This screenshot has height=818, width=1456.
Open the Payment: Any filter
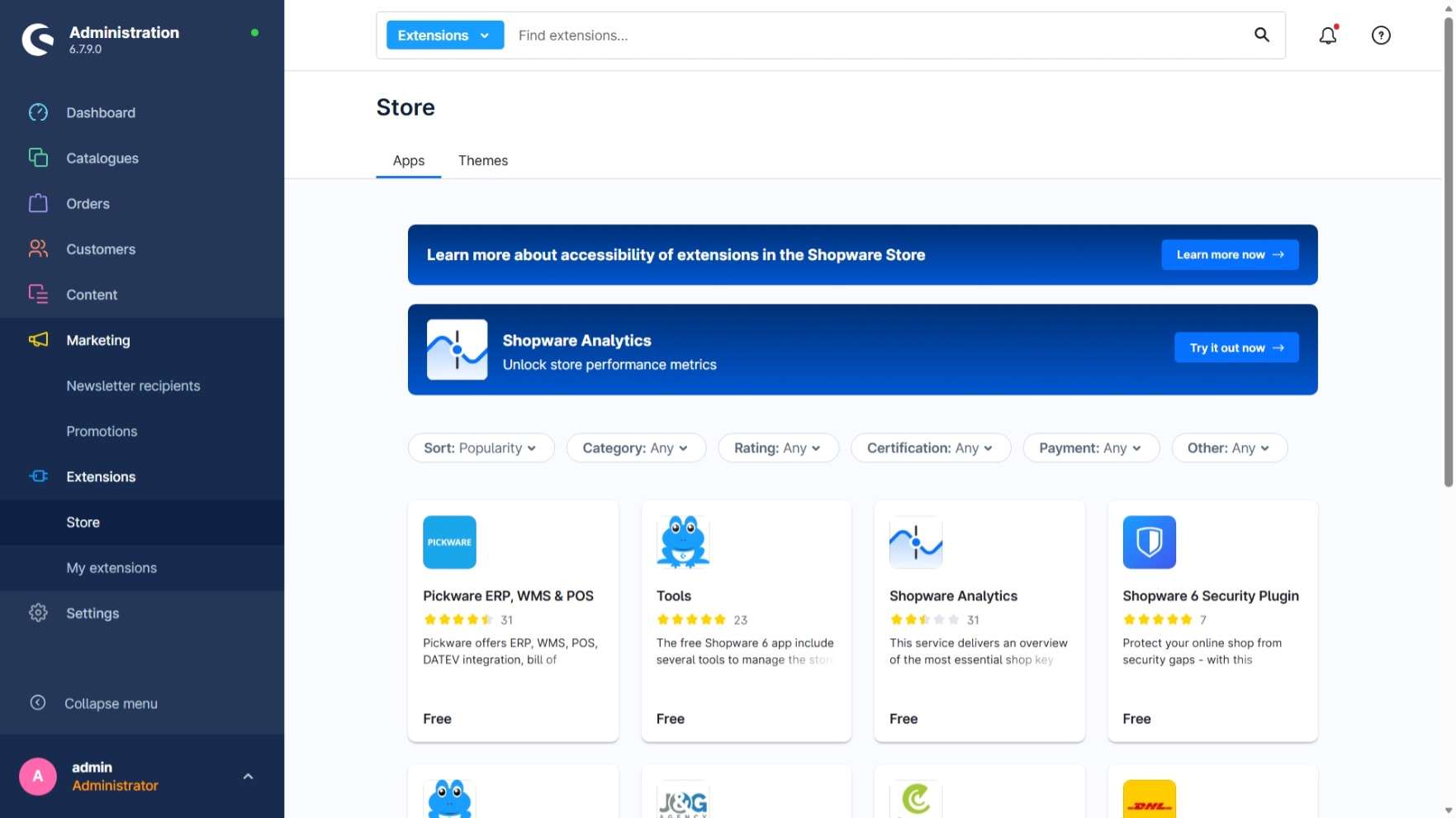(1091, 448)
